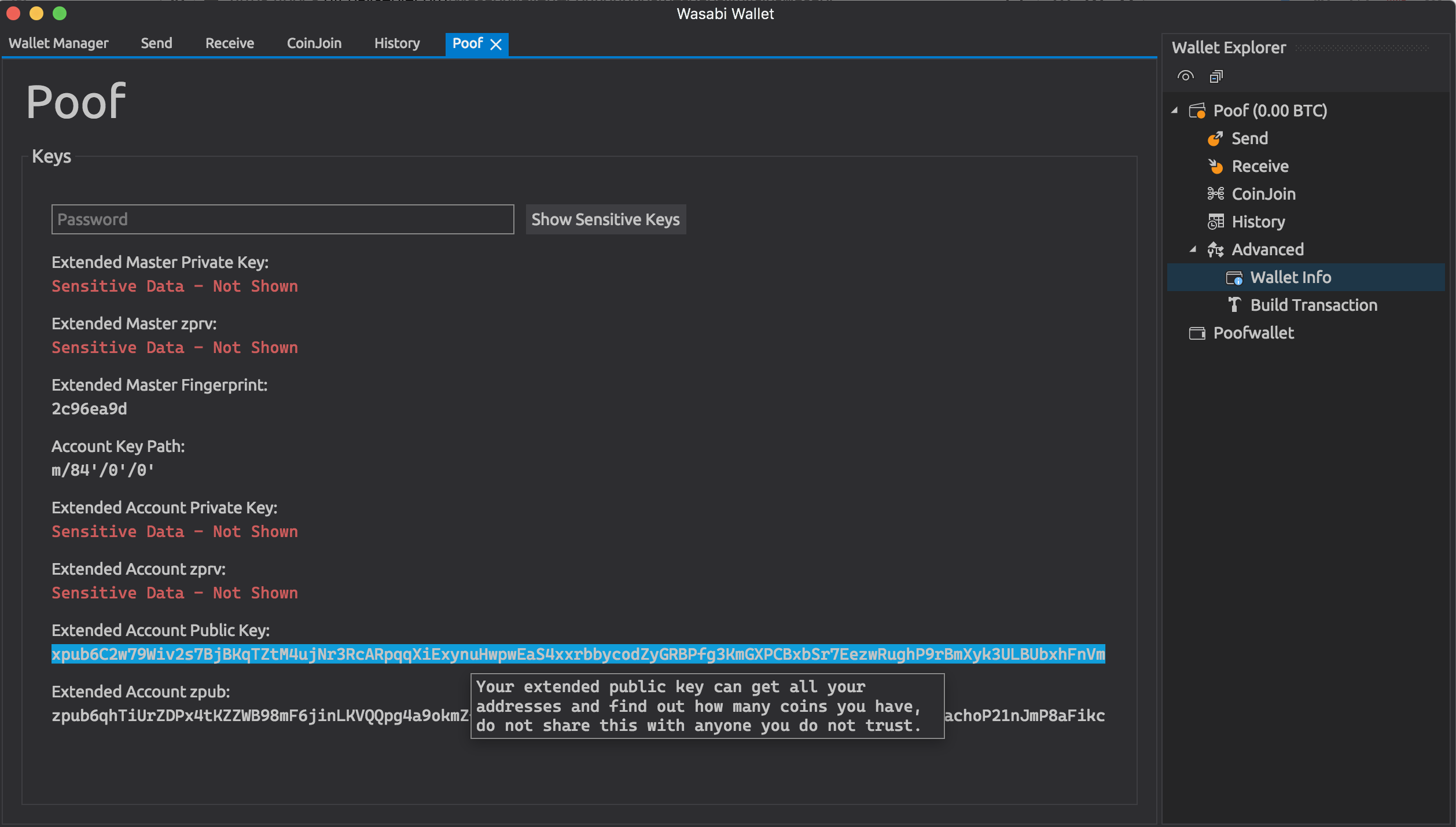
Task: Click the Receive icon in Wallet Explorer
Action: (x=1215, y=166)
